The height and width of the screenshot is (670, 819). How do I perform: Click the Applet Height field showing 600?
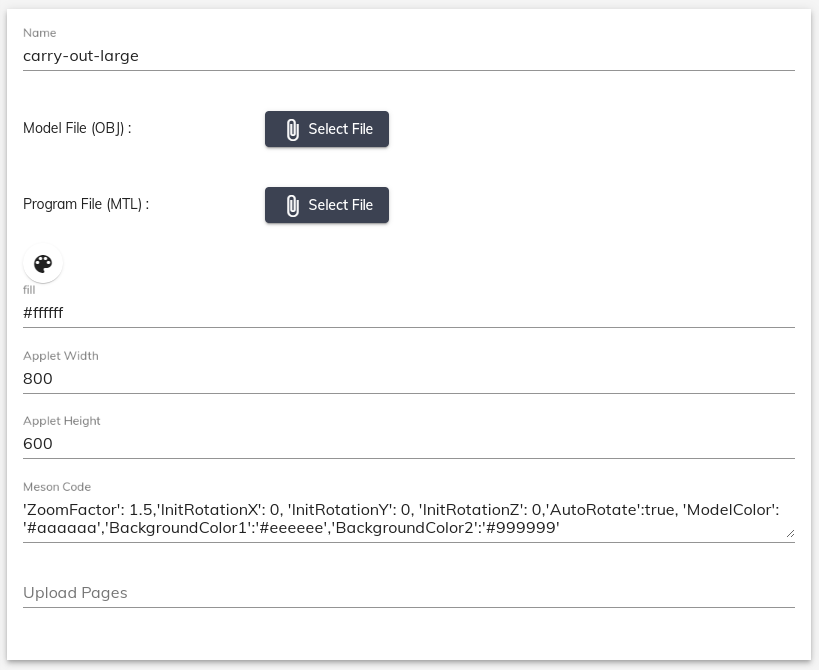(409, 444)
